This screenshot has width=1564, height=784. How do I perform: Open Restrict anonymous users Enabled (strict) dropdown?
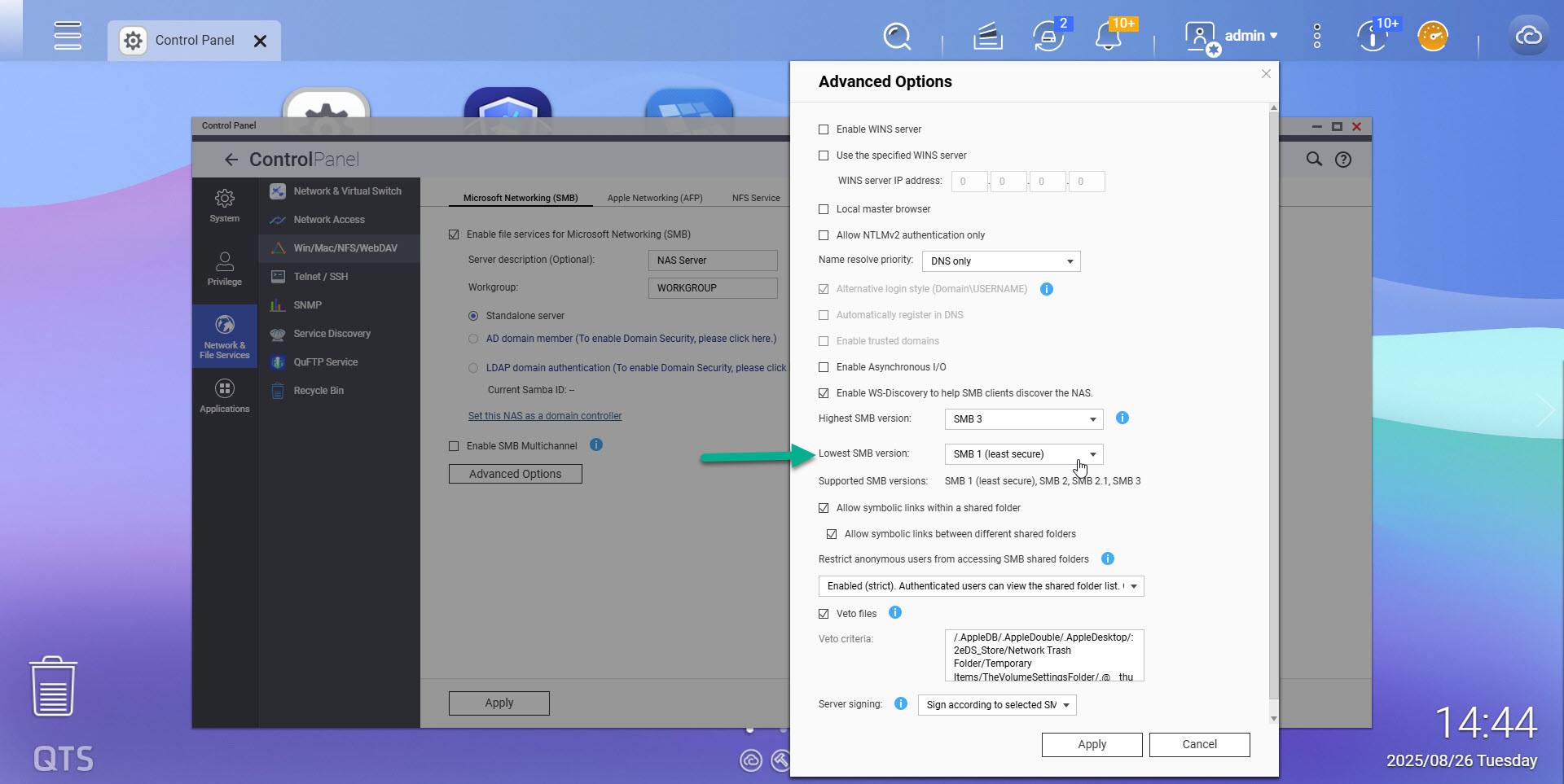[x=981, y=586]
